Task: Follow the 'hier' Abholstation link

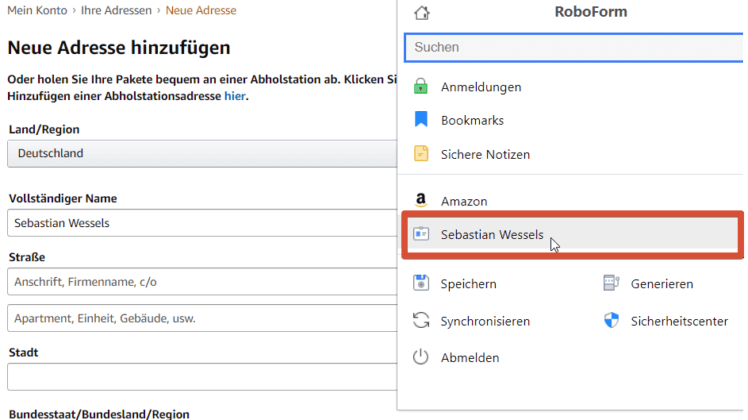Action: point(235,96)
